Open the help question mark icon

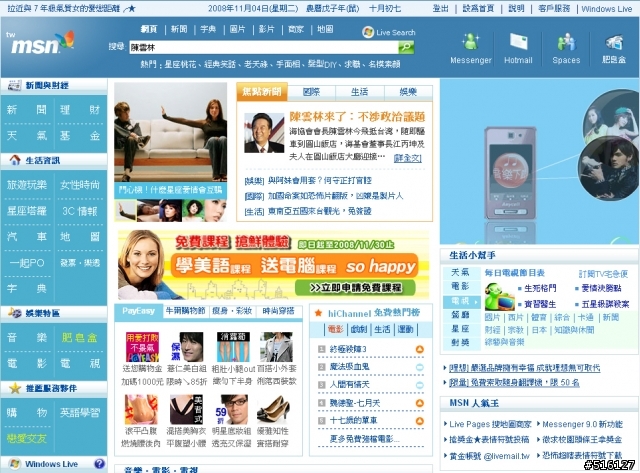(99, 464)
